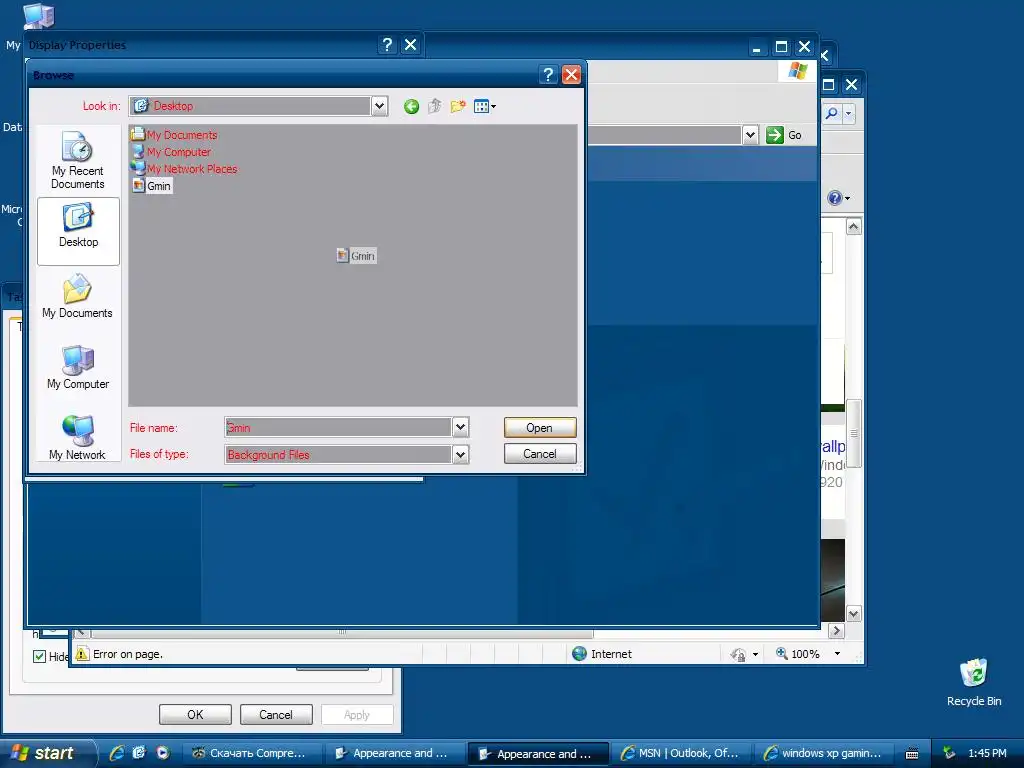Switch to MSN Outlook taskbar button
Screen dimensions: 1024x768
point(681,754)
